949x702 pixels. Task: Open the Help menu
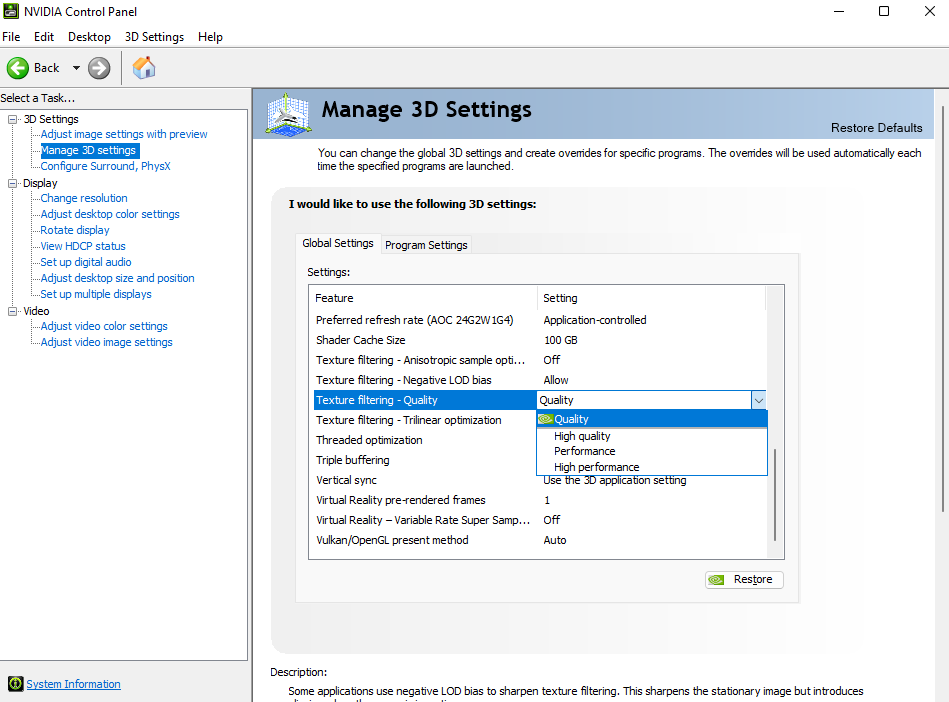click(210, 37)
